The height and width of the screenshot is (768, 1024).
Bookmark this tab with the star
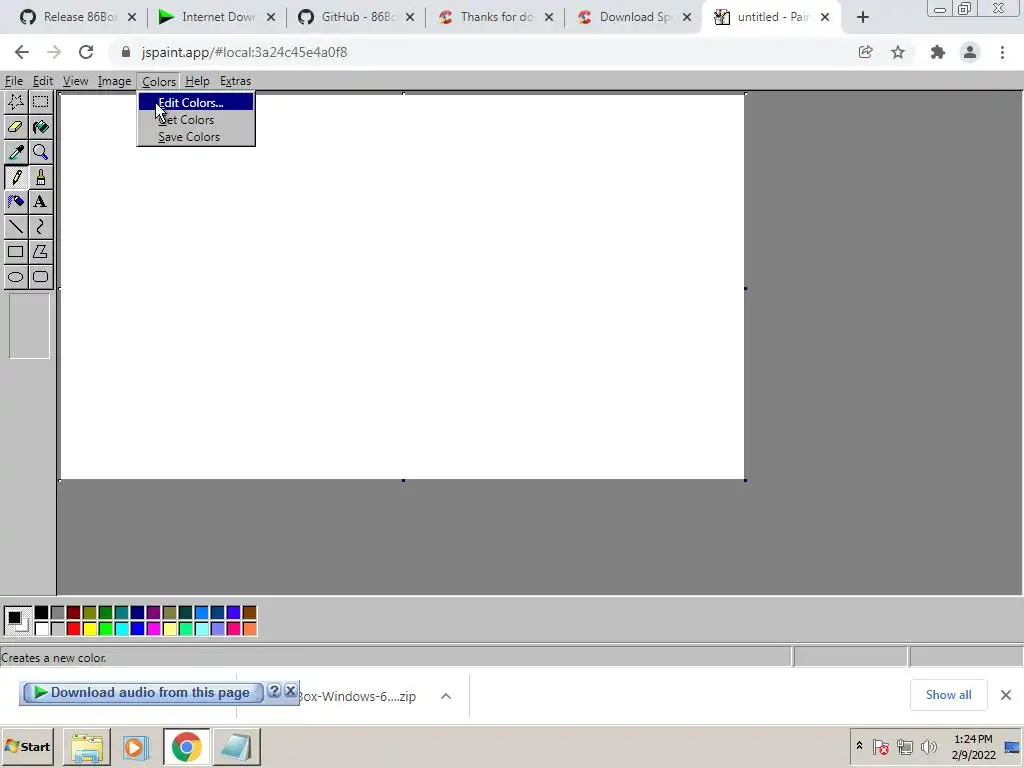click(x=898, y=52)
